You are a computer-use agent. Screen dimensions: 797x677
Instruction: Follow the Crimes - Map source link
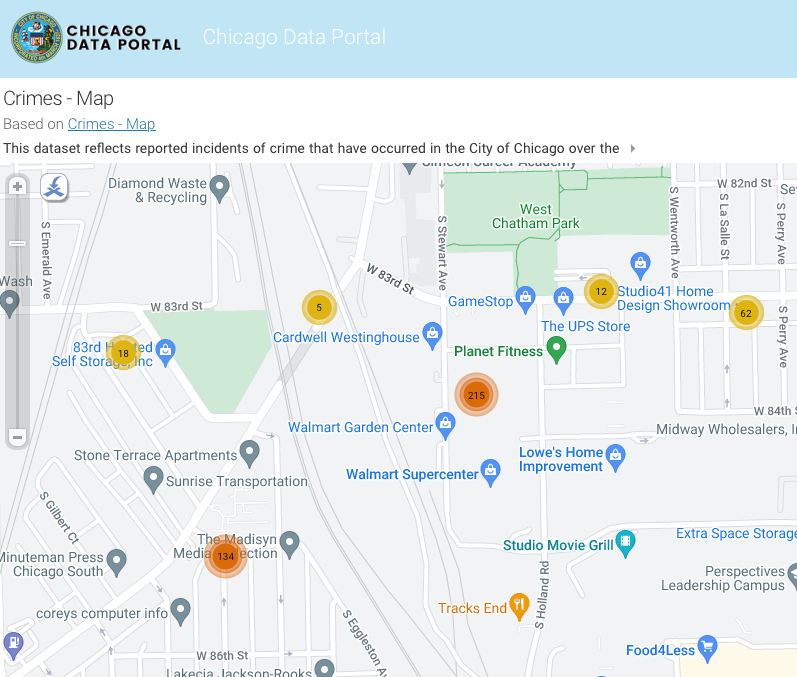[x=111, y=124]
